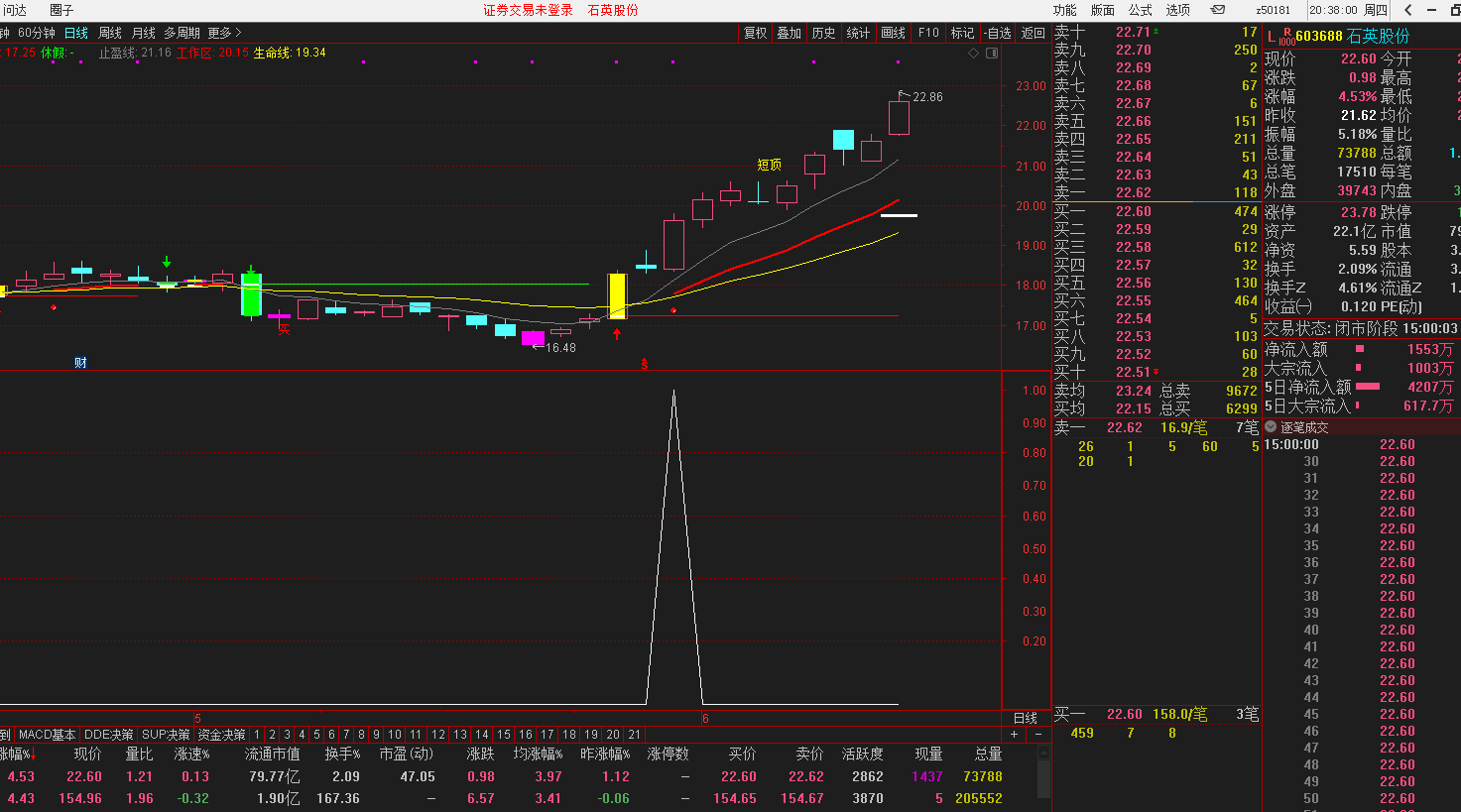Select the SUP决策 indicator tab
Viewport: 1461px width, 812px height.
pos(166,735)
